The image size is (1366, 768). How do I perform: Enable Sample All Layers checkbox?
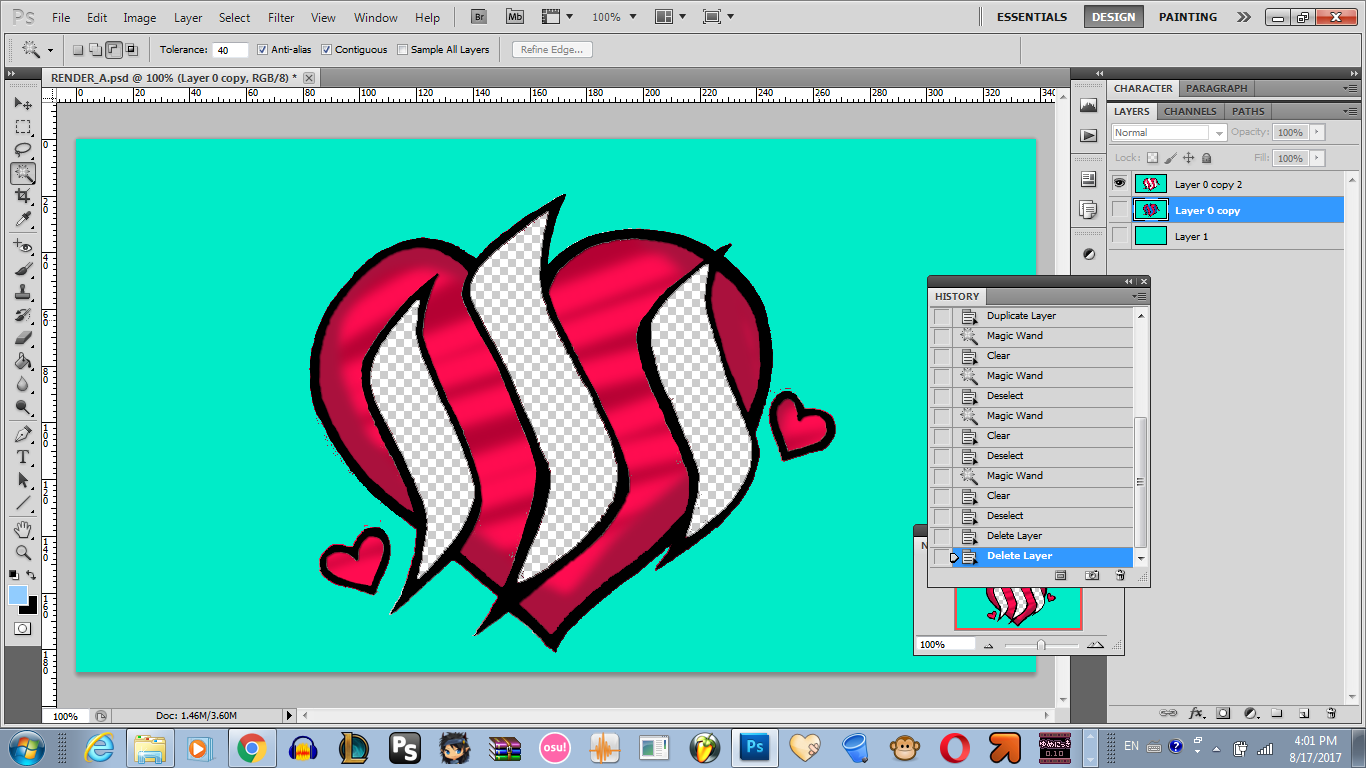402,50
